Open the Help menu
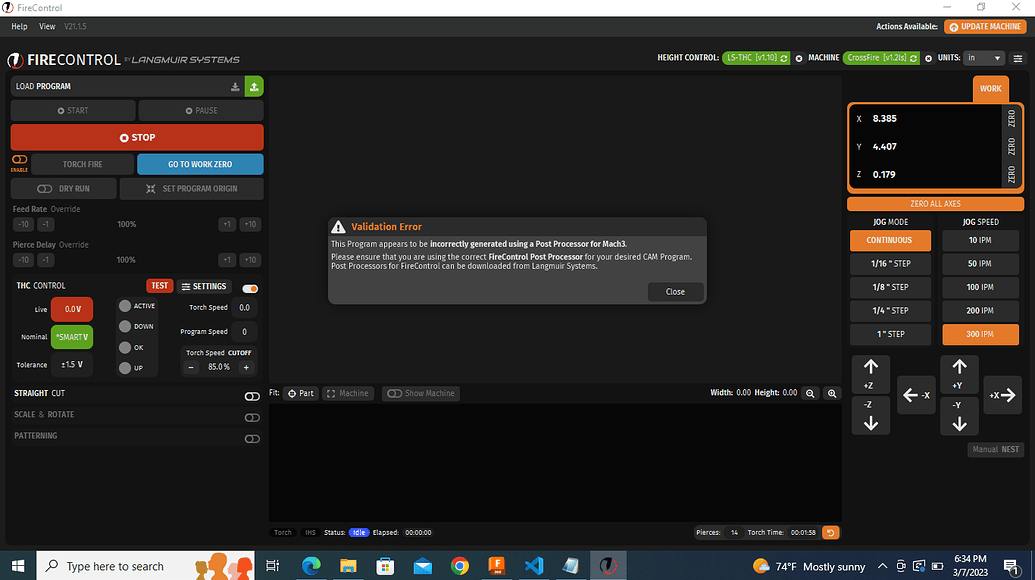1035x580 pixels. pyautogui.click(x=19, y=26)
